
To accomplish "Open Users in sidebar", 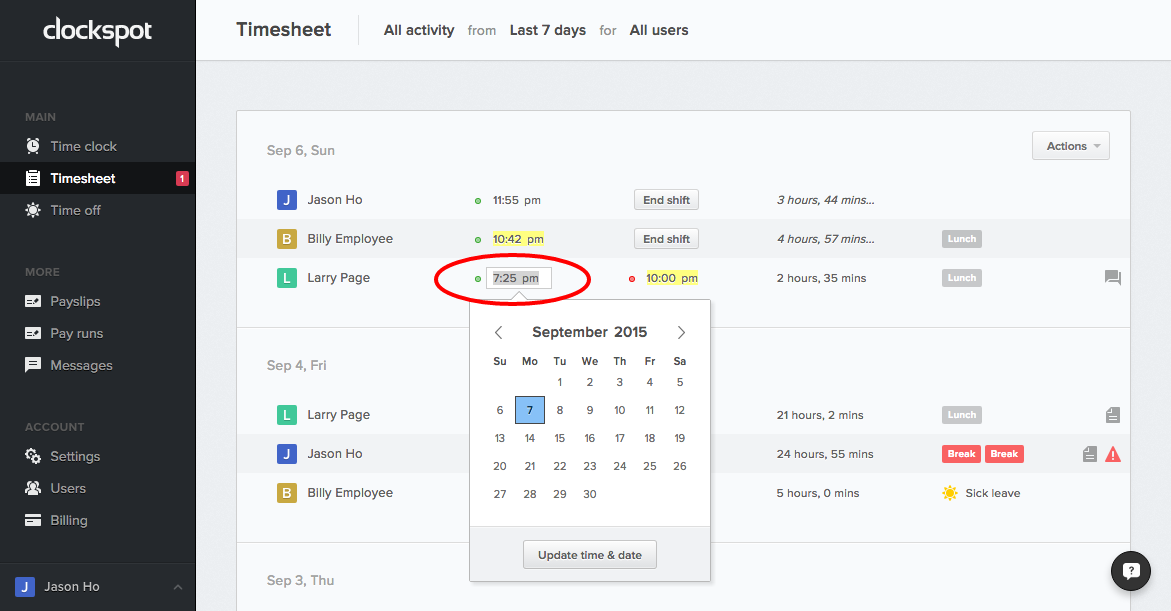I will pos(97,488).
